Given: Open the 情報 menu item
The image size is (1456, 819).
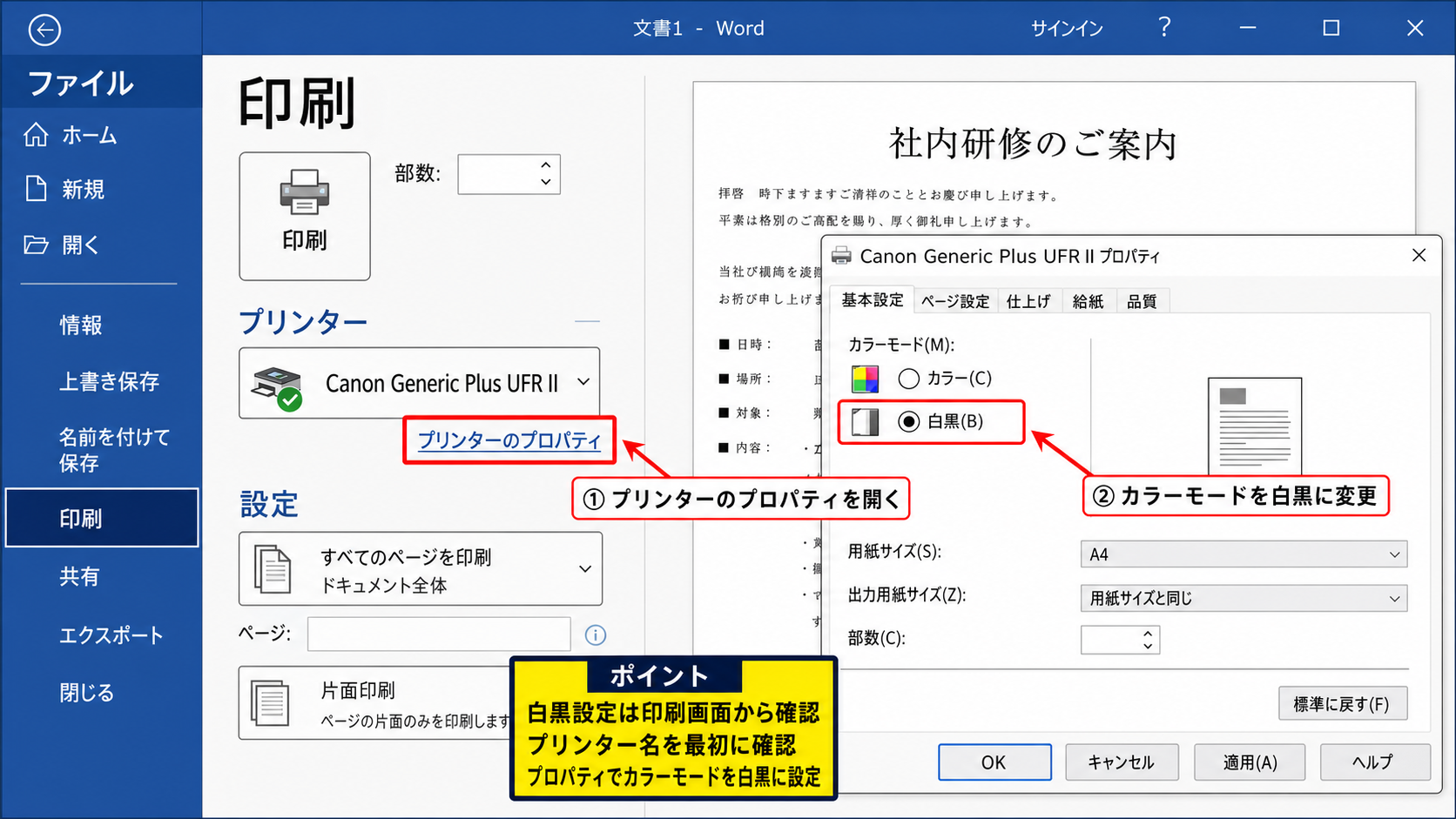Looking at the screenshot, I should click(x=81, y=326).
